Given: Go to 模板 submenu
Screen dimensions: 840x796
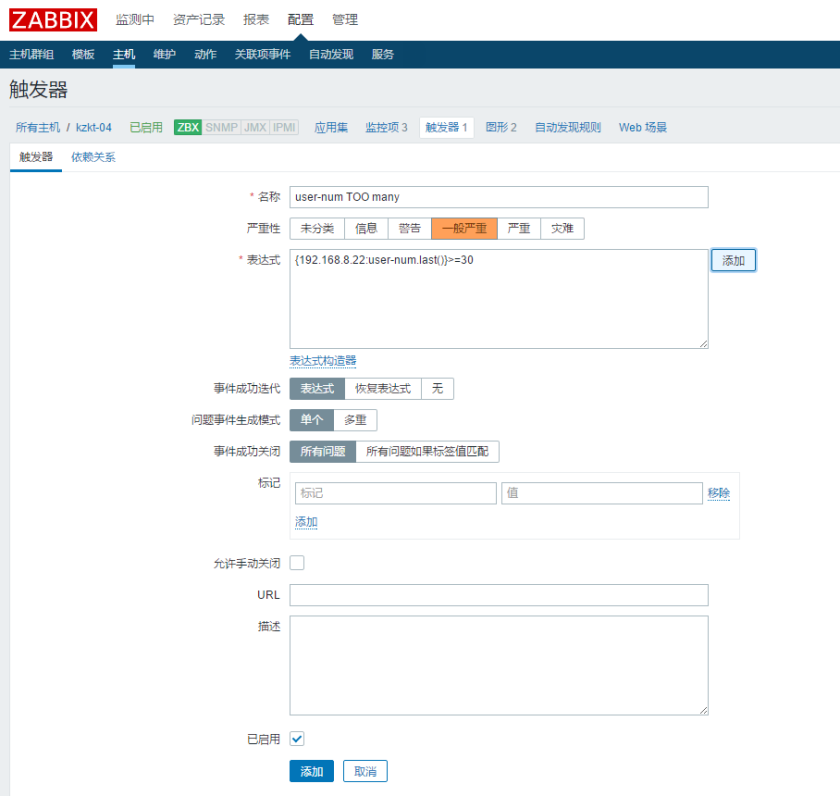Looking at the screenshot, I should point(83,54).
